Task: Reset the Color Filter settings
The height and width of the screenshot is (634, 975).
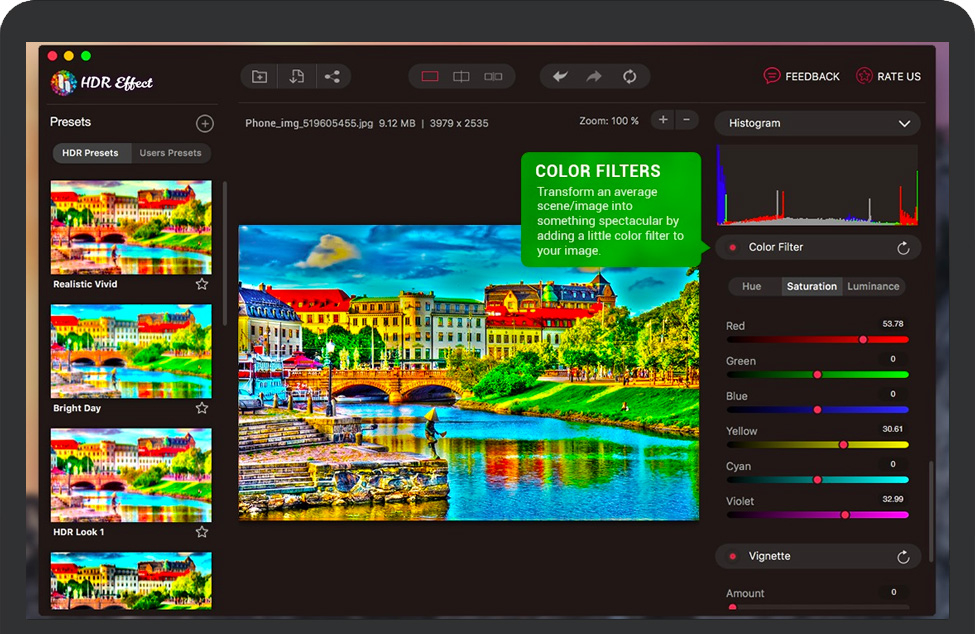Action: [903, 248]
